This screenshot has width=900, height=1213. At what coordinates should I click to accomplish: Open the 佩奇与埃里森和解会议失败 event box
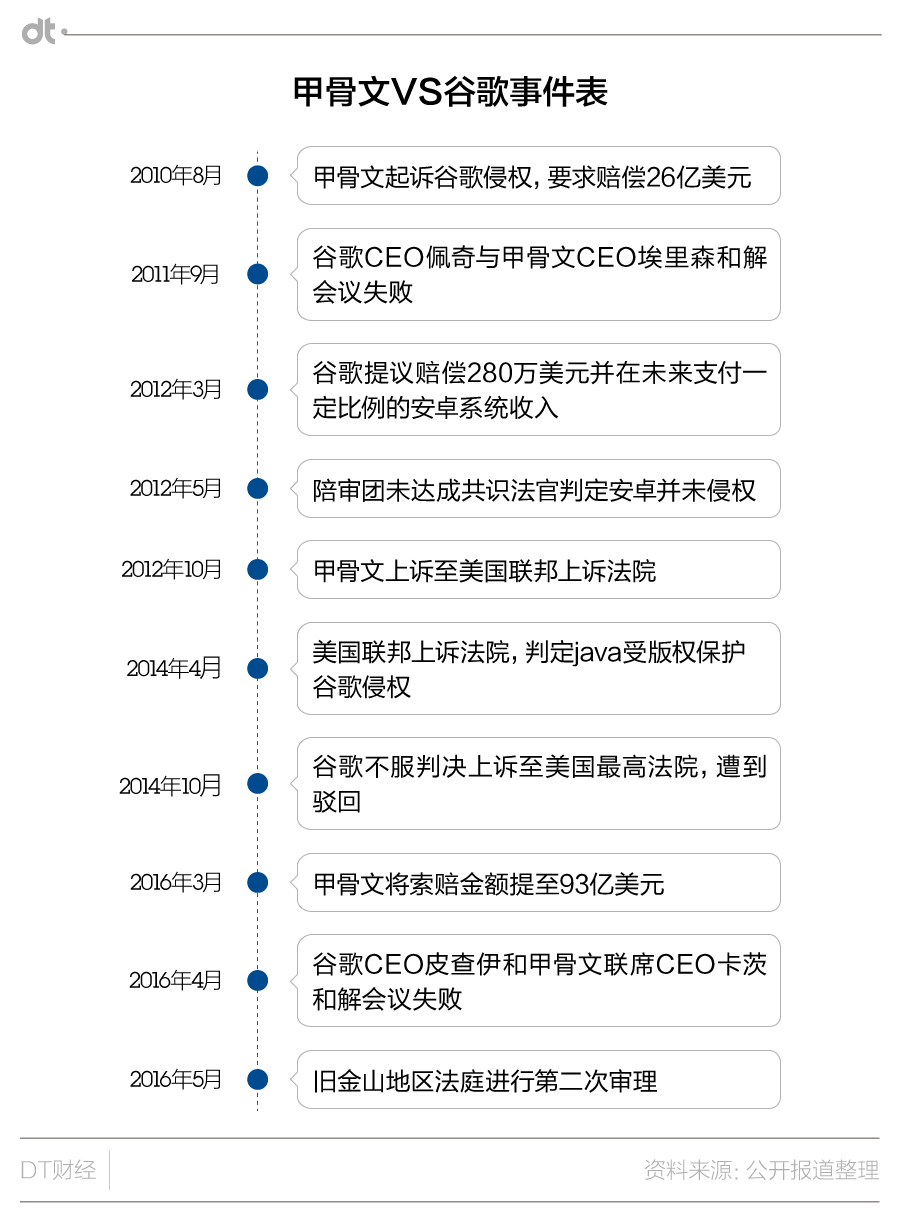(x=538, y=274)
